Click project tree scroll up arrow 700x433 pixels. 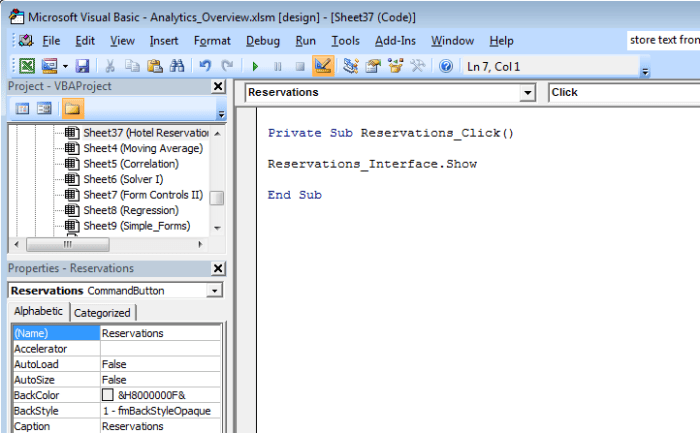coord(217,133)
